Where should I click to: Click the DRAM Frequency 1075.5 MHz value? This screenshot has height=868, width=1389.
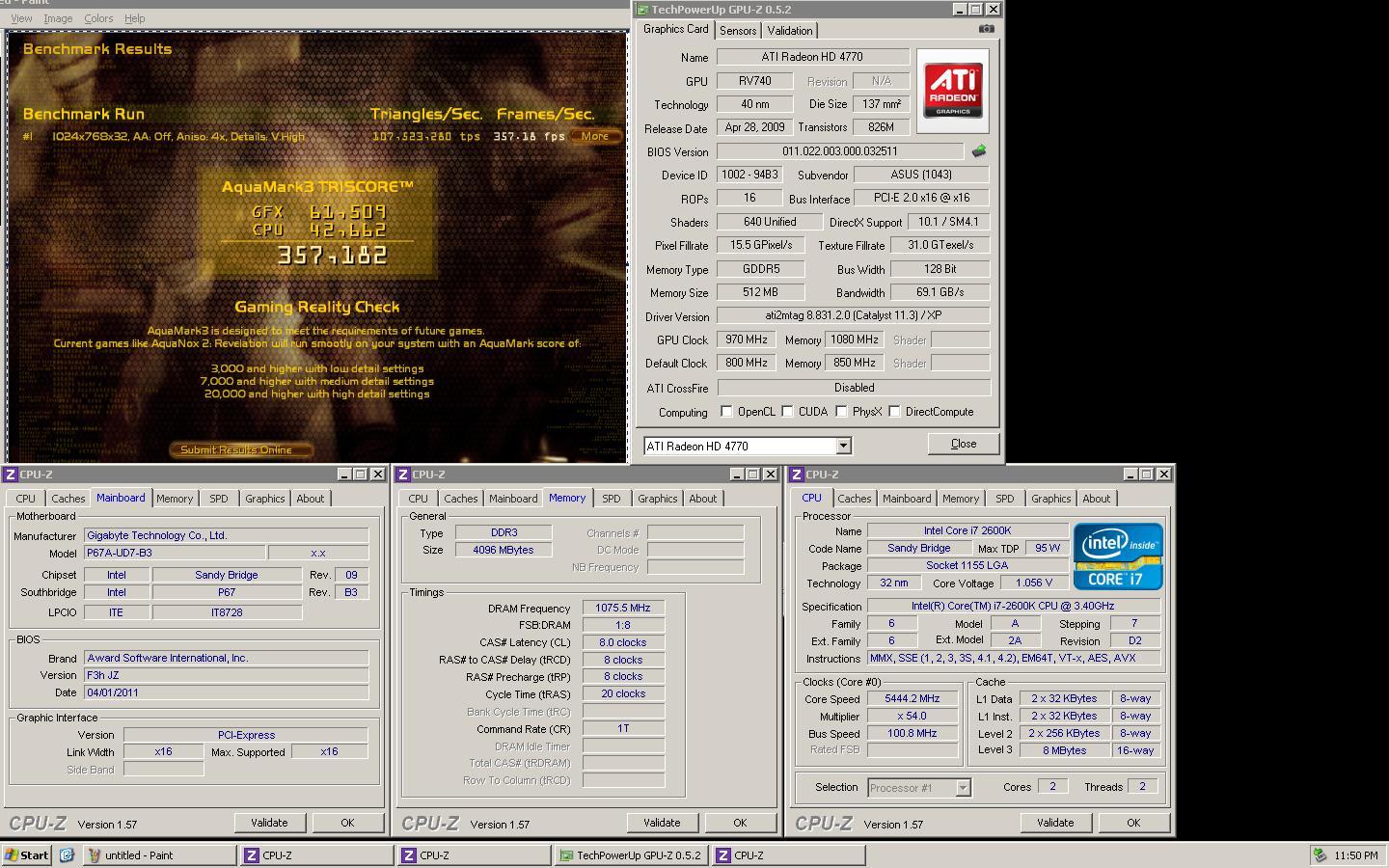pyautogui.click(x=623, y=609)
